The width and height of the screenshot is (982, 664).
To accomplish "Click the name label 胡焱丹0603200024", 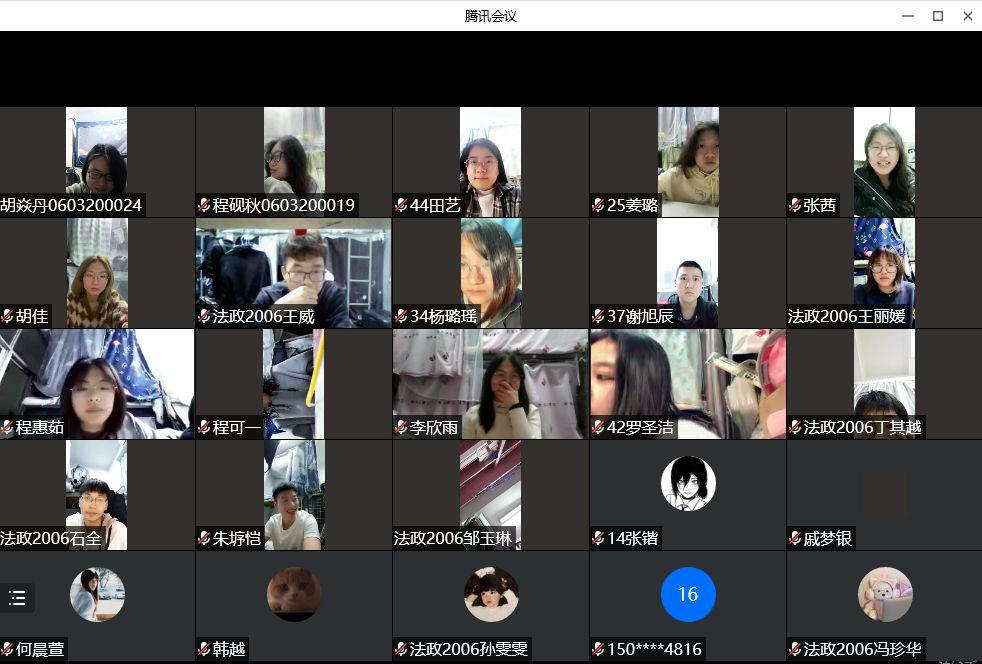I will pos(72,206).
